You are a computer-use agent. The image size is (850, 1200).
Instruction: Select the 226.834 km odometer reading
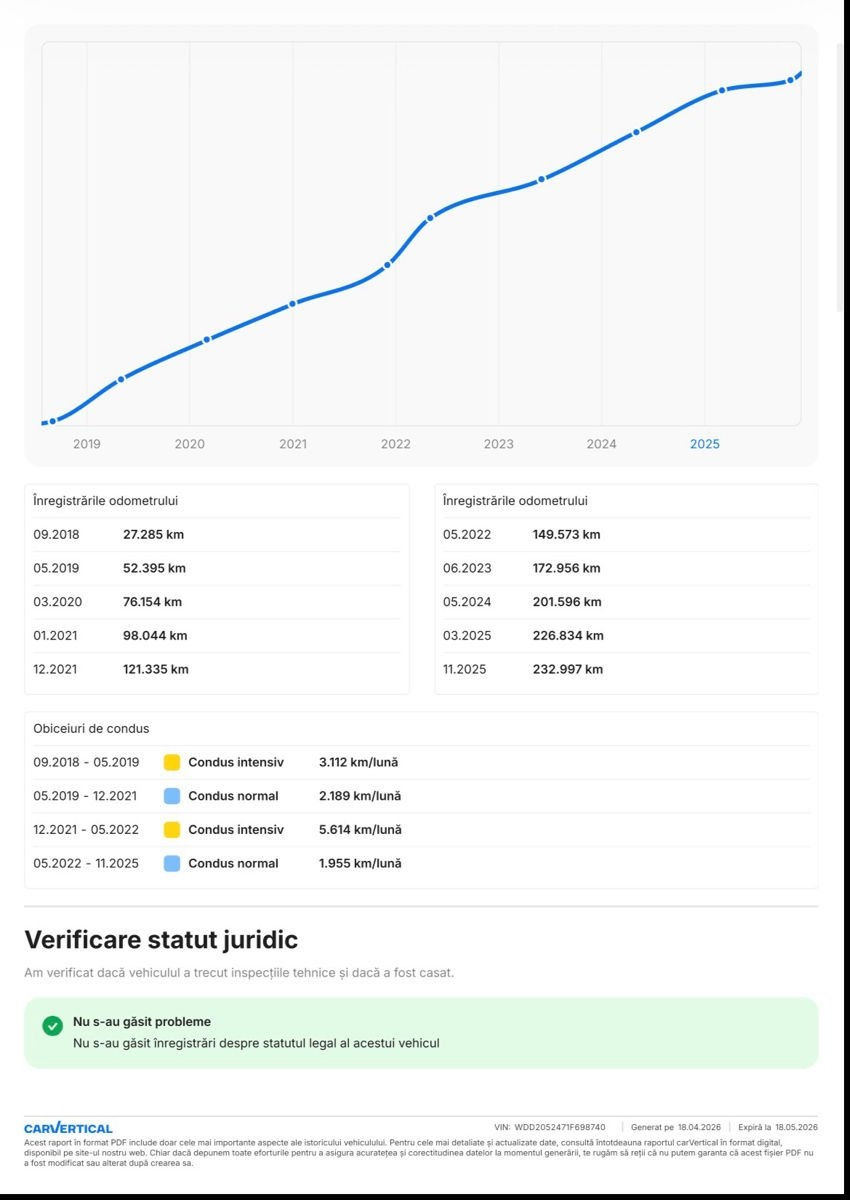point(568,635)
